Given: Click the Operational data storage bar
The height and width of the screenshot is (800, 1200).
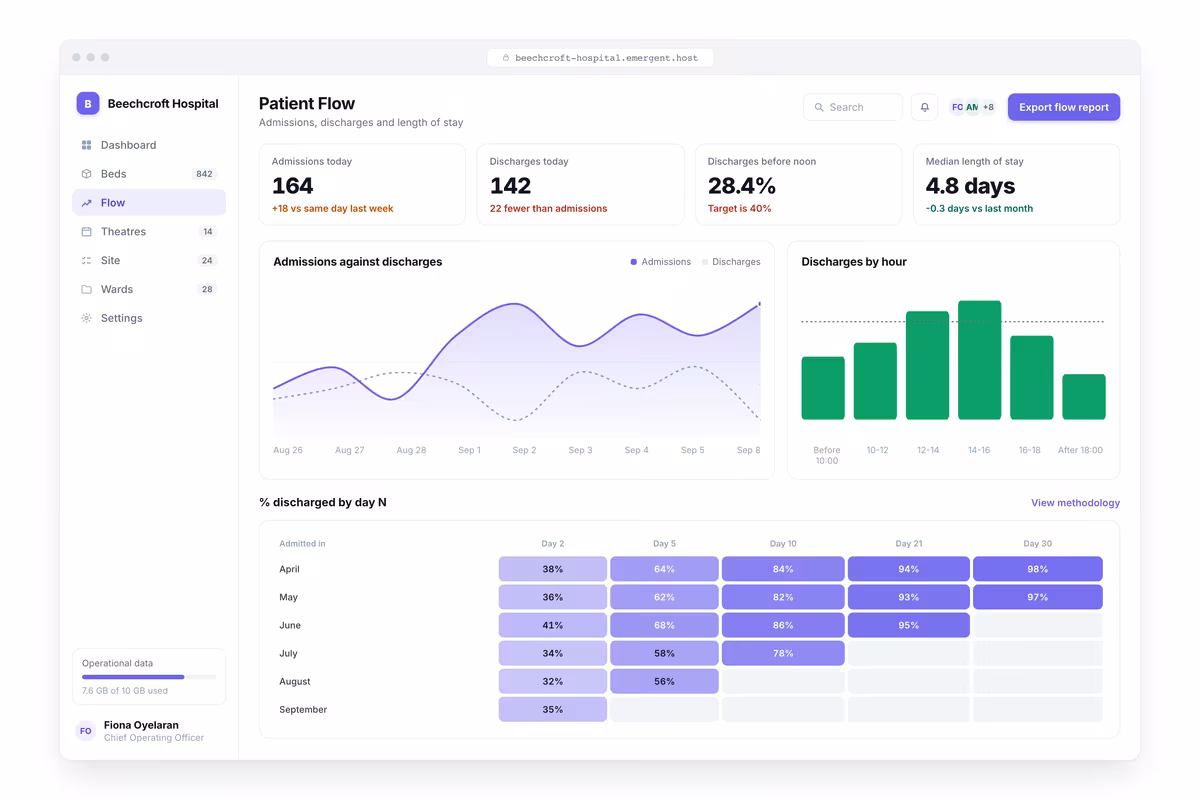Looking at the screenshot, I should point(149,677).
